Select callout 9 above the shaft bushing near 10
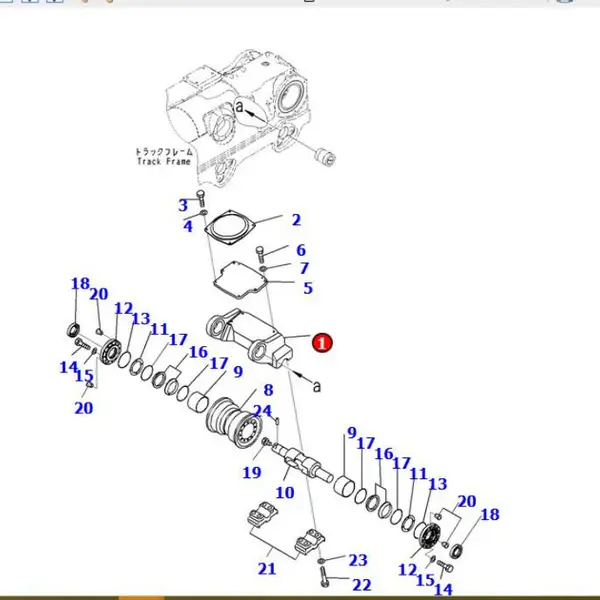The height and width of the screenshot is (600, 600). 352,433
